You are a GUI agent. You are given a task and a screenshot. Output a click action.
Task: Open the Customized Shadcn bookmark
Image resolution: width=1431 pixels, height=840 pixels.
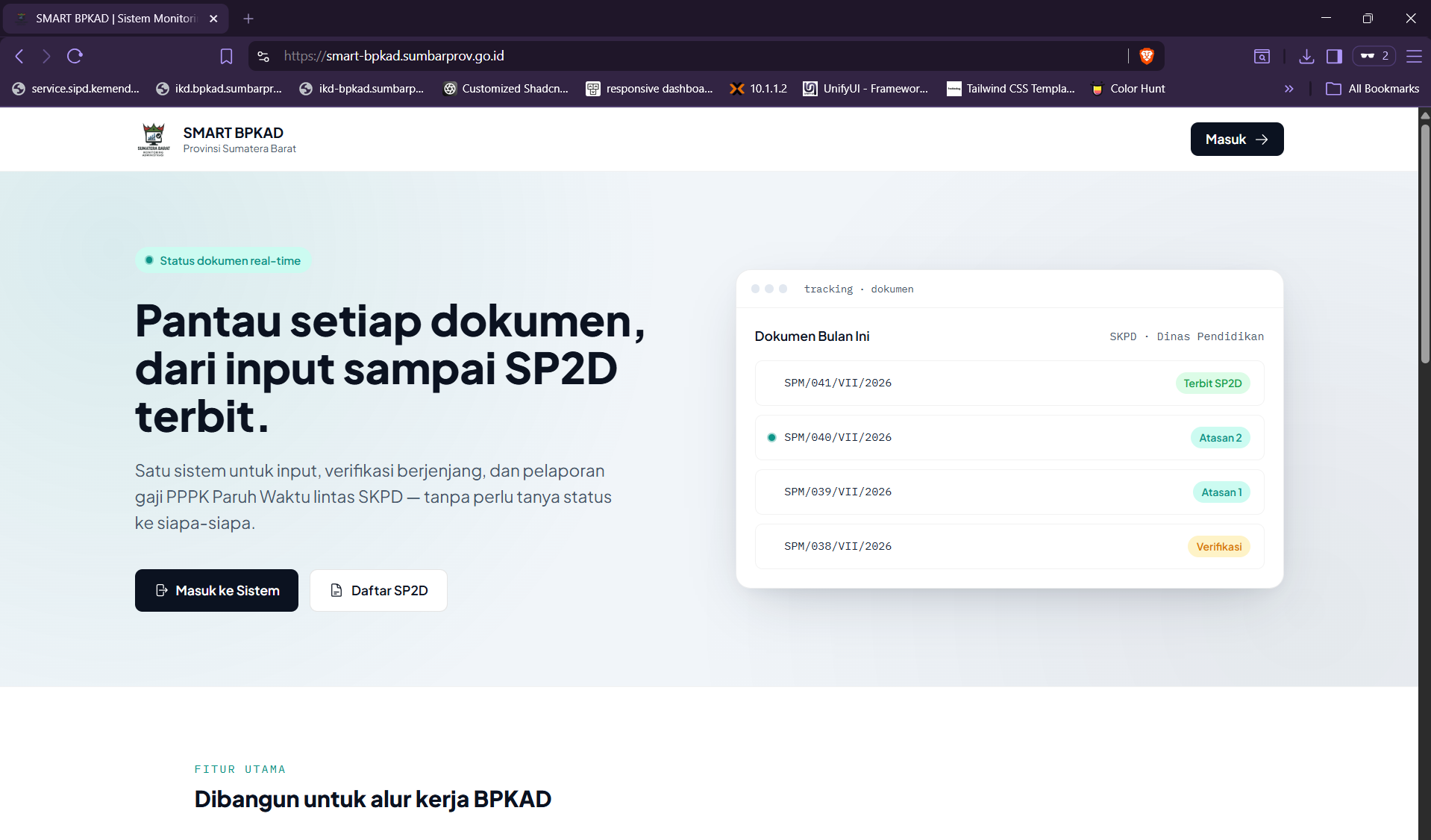[506, 89]
